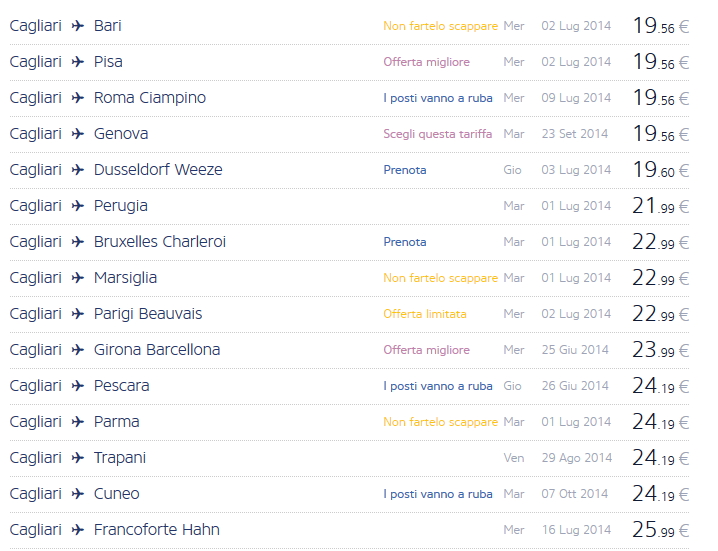This screenshot has width=718, height=551.
Task: Click the plane icon in the Trapani row
Action: [78, 458]
